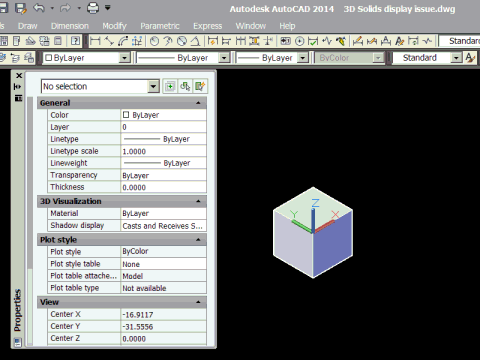Click the Properties palette vertical scrollbar
Viewport: 480px width, 360px height.
(30, 220)
